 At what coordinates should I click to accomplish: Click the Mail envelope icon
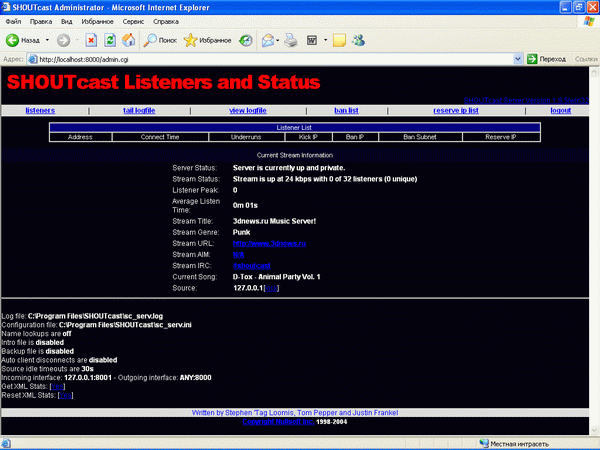point(268,40)
